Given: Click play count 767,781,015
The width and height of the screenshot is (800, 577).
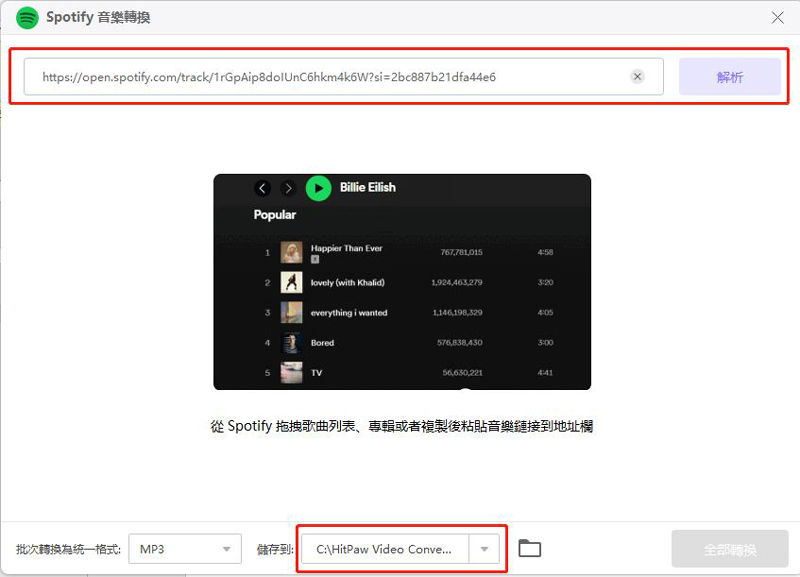Looking at the screenshot, I should pyautogui.click(x=461, y=252).
